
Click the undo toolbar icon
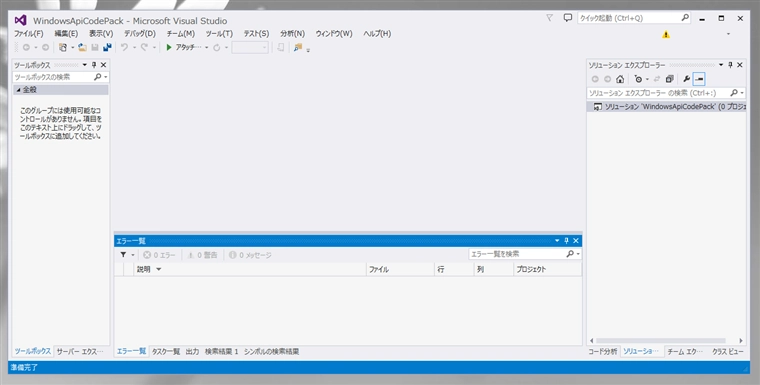(x=125, y=48)
